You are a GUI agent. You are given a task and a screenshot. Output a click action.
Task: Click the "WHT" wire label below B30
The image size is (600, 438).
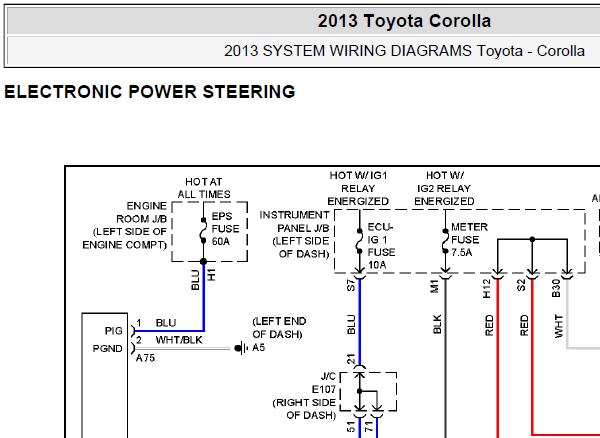click(559, 326)
